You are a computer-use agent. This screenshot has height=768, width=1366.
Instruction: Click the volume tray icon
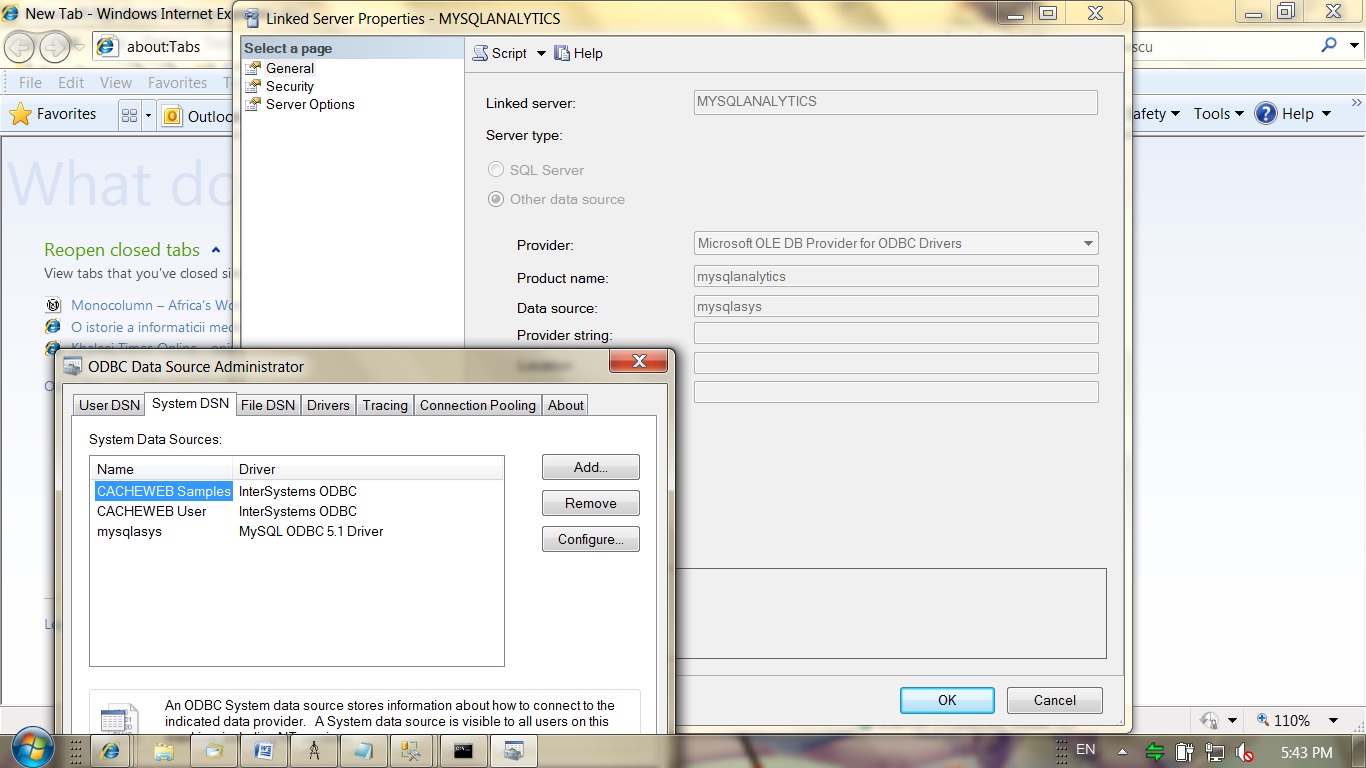(1245, 752)
